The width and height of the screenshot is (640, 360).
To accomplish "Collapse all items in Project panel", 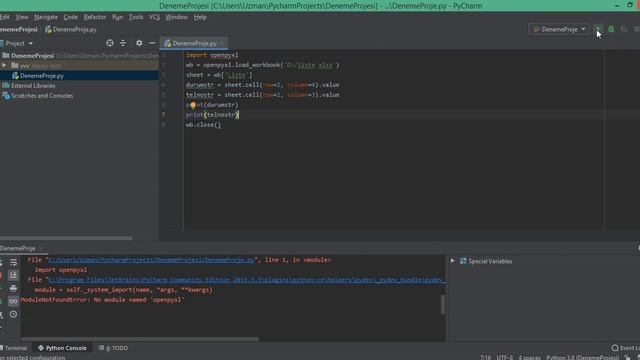I will click(x=123, y=43).
